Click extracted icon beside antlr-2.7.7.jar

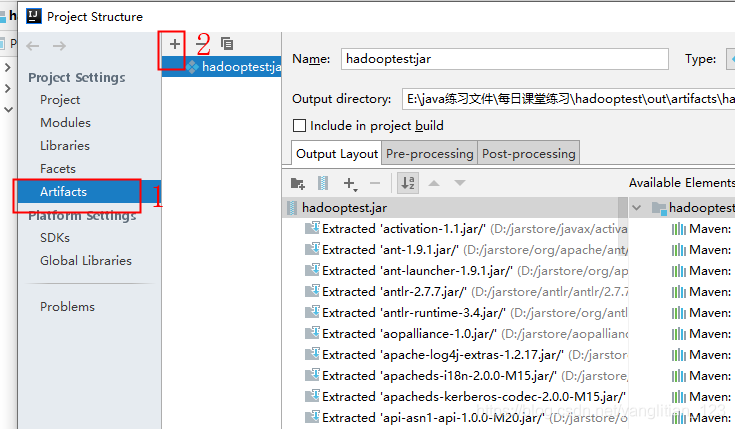[312, 291]
